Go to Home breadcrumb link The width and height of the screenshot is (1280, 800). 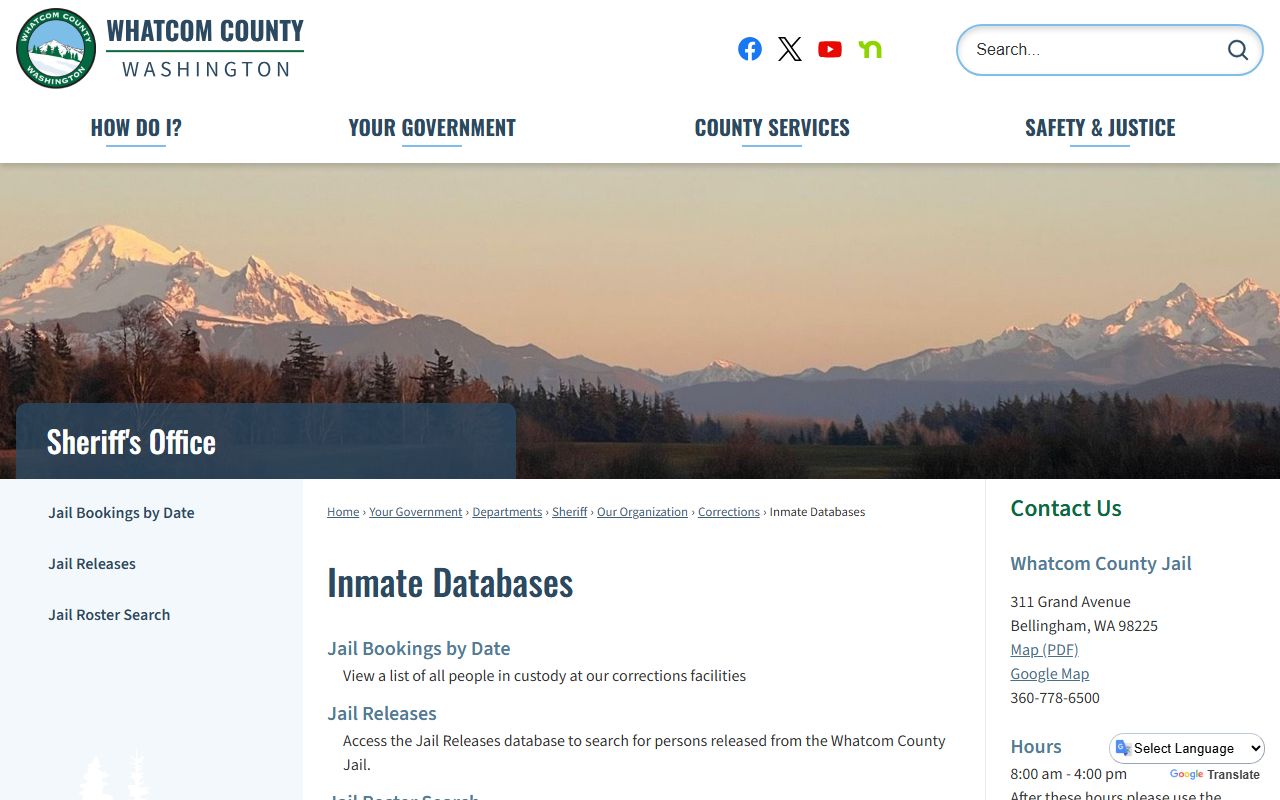343,512
